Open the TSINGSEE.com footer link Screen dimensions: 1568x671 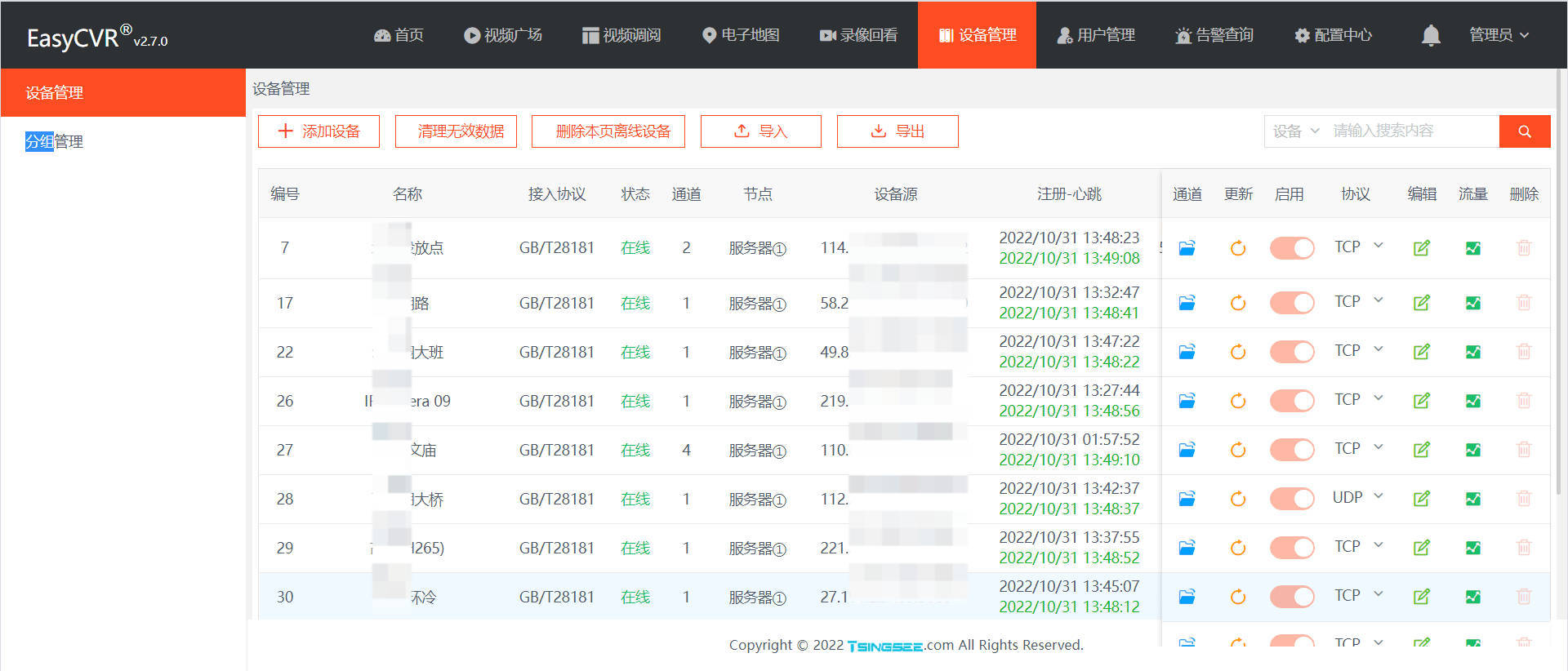pos(901,646)
